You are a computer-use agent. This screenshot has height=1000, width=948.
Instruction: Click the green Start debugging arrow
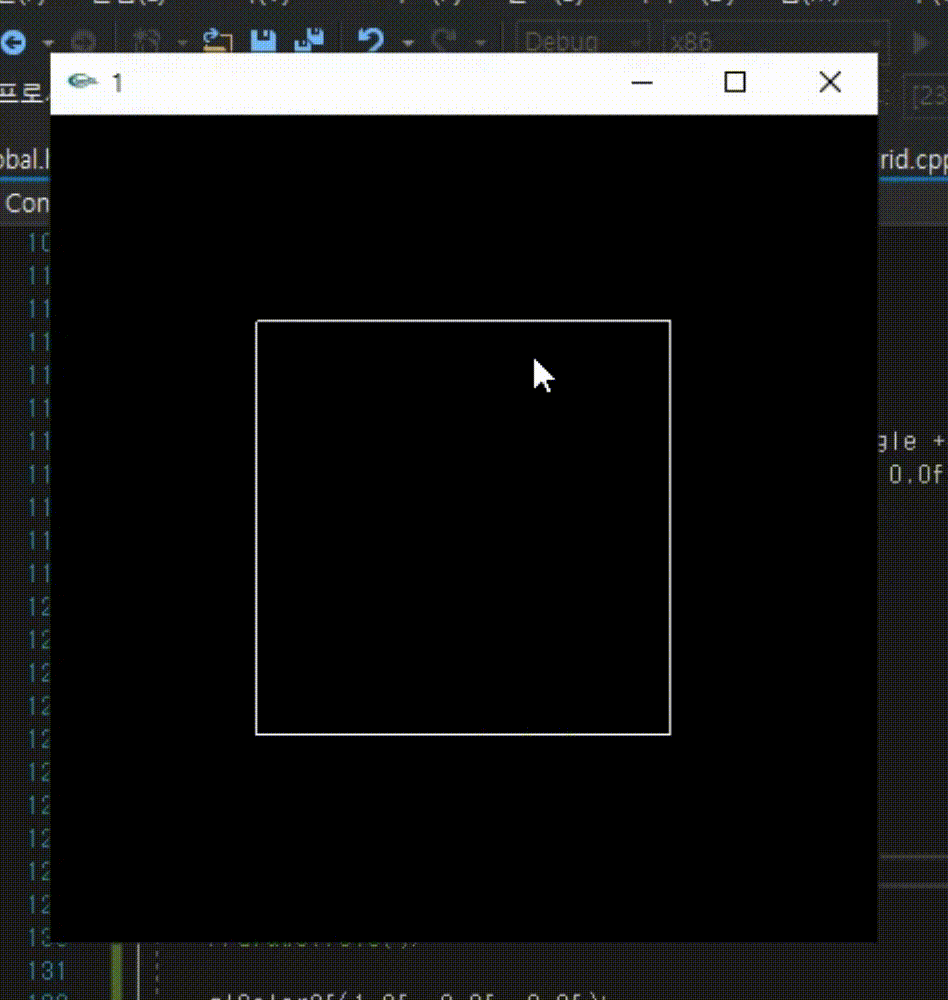920,42
